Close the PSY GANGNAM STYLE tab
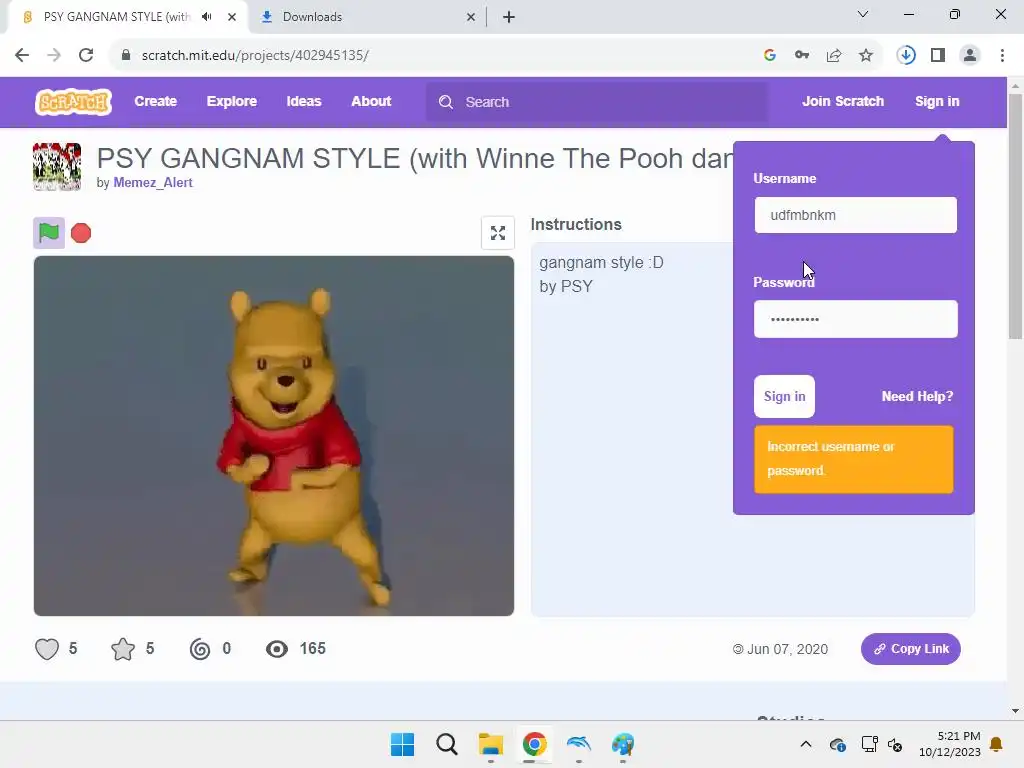 click(x=232, y=17)
